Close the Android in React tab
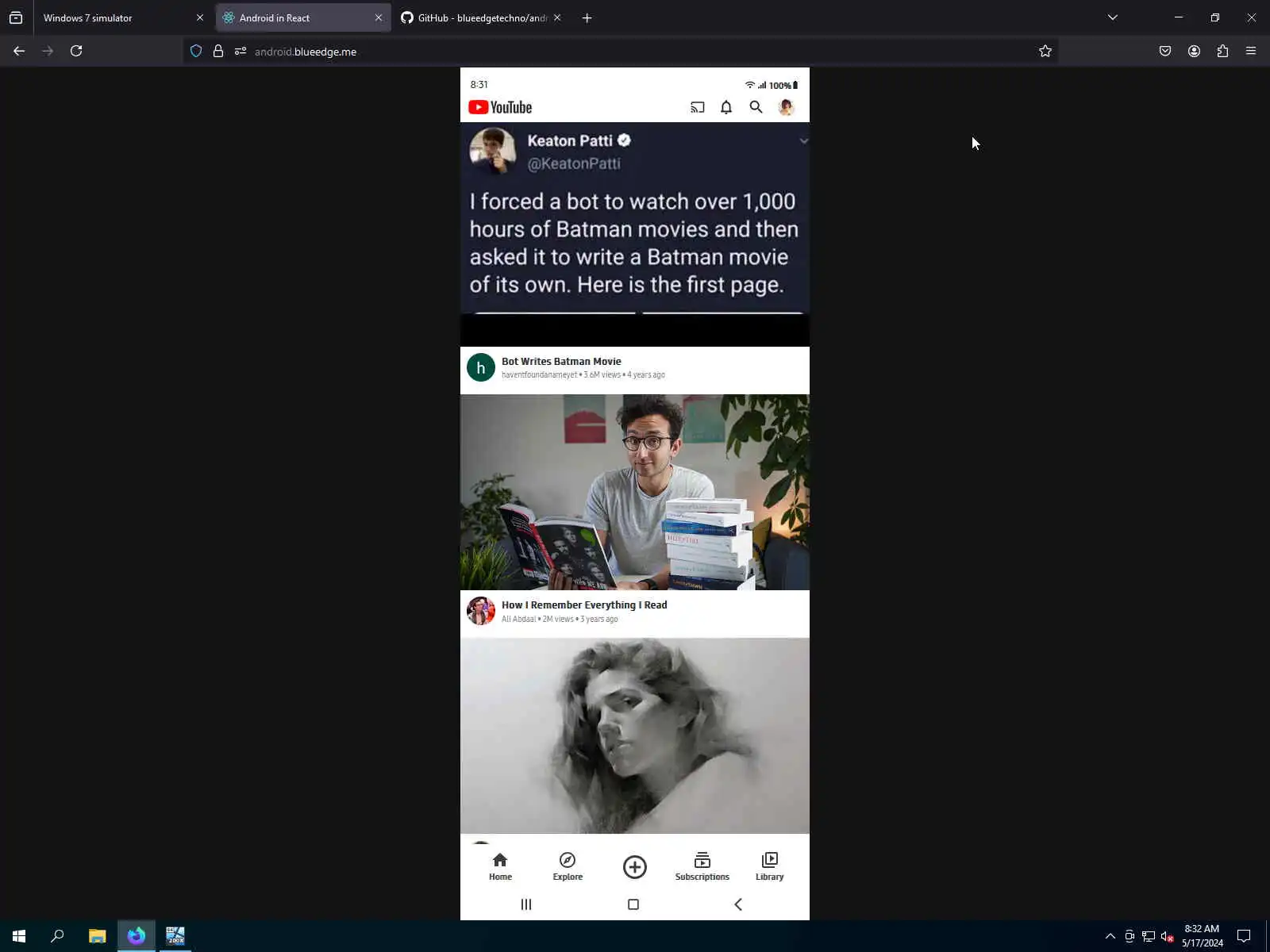1270x952 pixels. (x=379, y=17)
